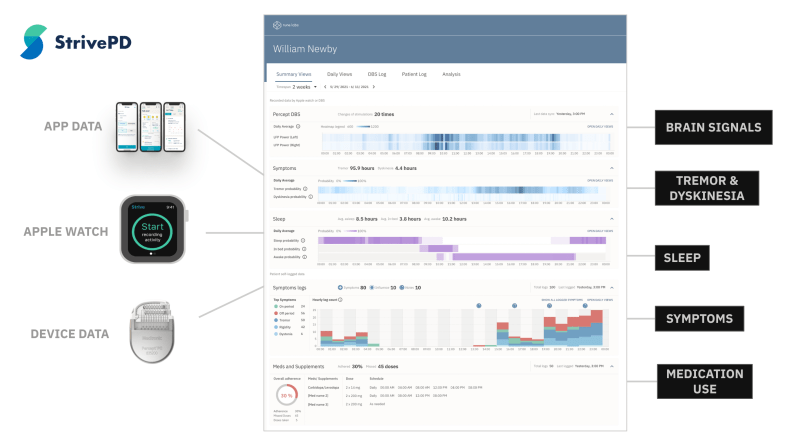Screen dimensions: 800x448
Task: Select first event marker above the log chart
Action: [479, 306]
